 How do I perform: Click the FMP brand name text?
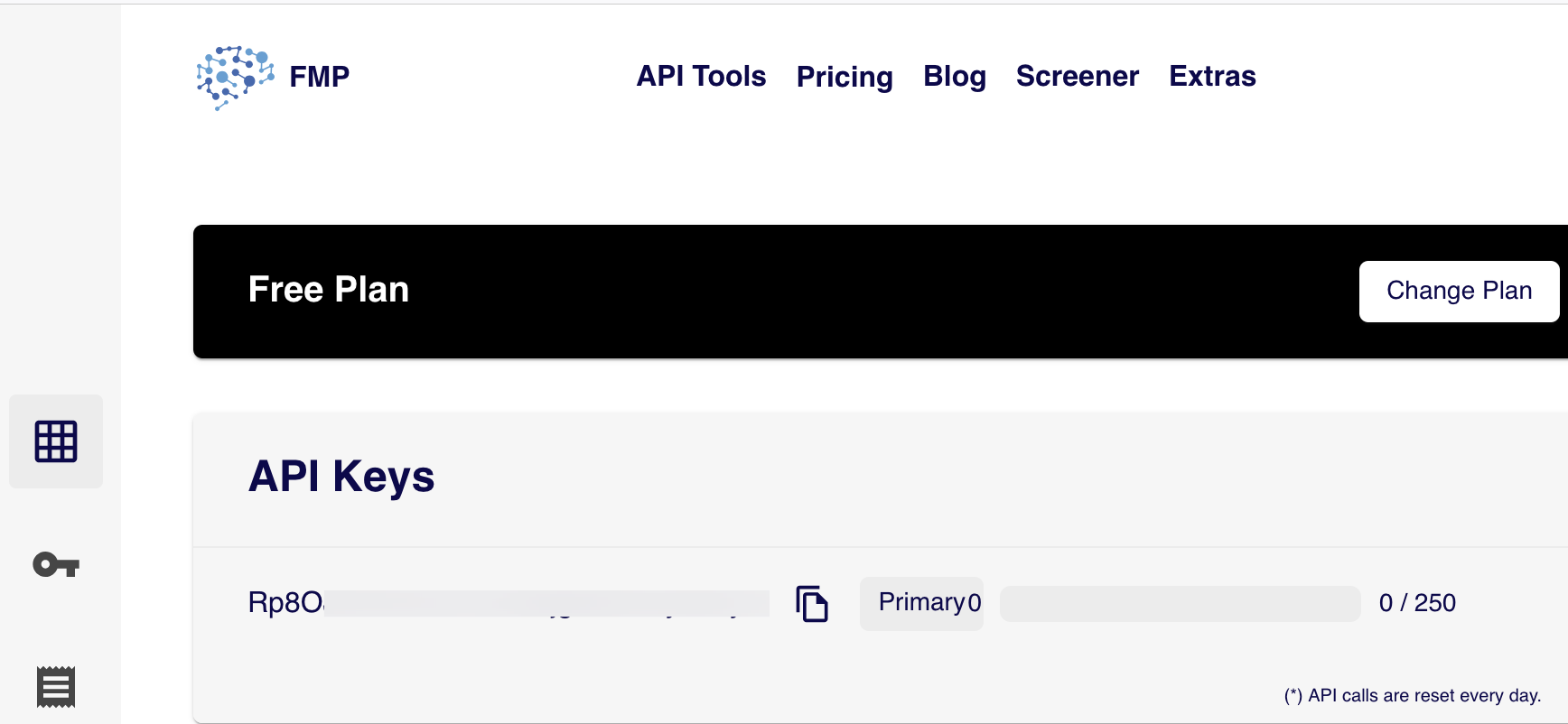coord(319,77)
